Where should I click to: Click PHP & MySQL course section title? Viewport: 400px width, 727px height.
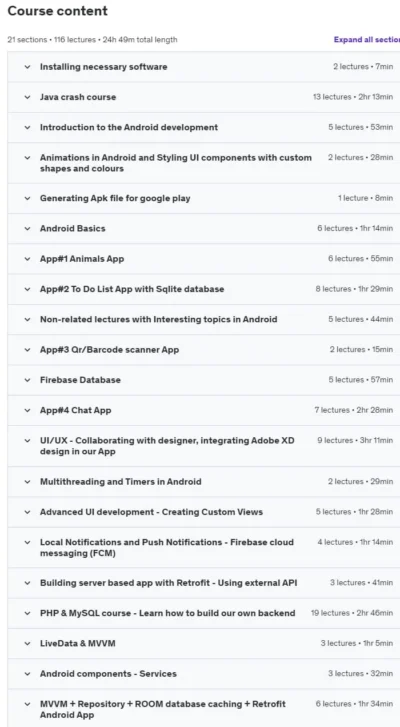[x=167, y=613]
